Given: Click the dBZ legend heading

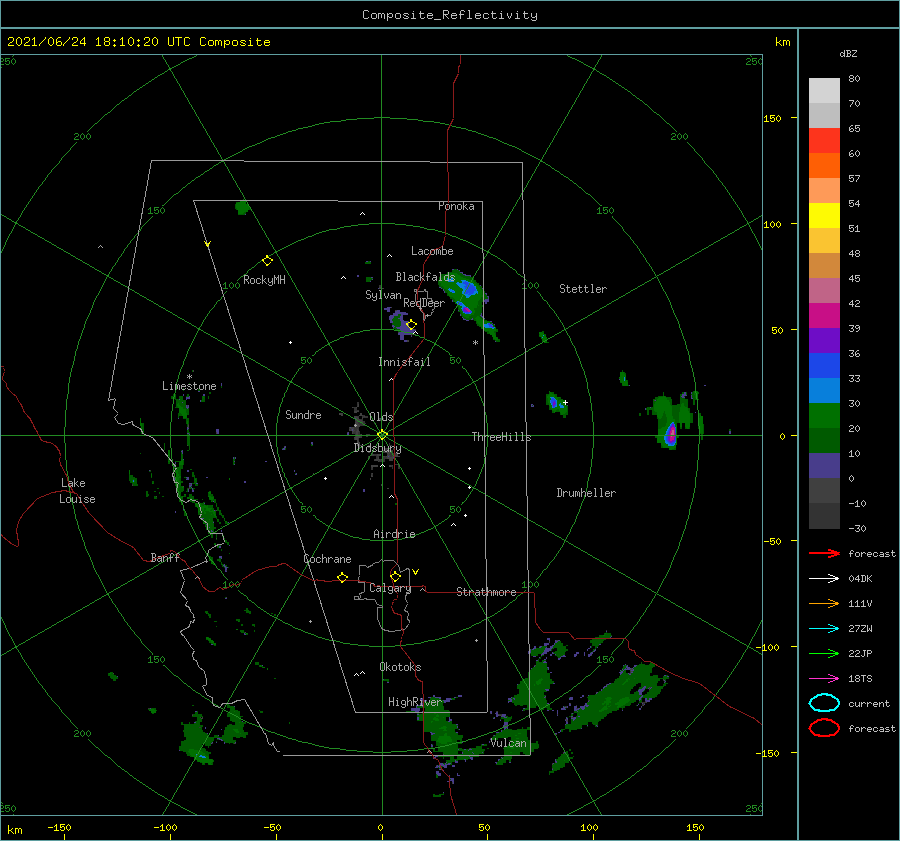Looking at the screenshot, I should pyautogui.click(x=848, y=53).
